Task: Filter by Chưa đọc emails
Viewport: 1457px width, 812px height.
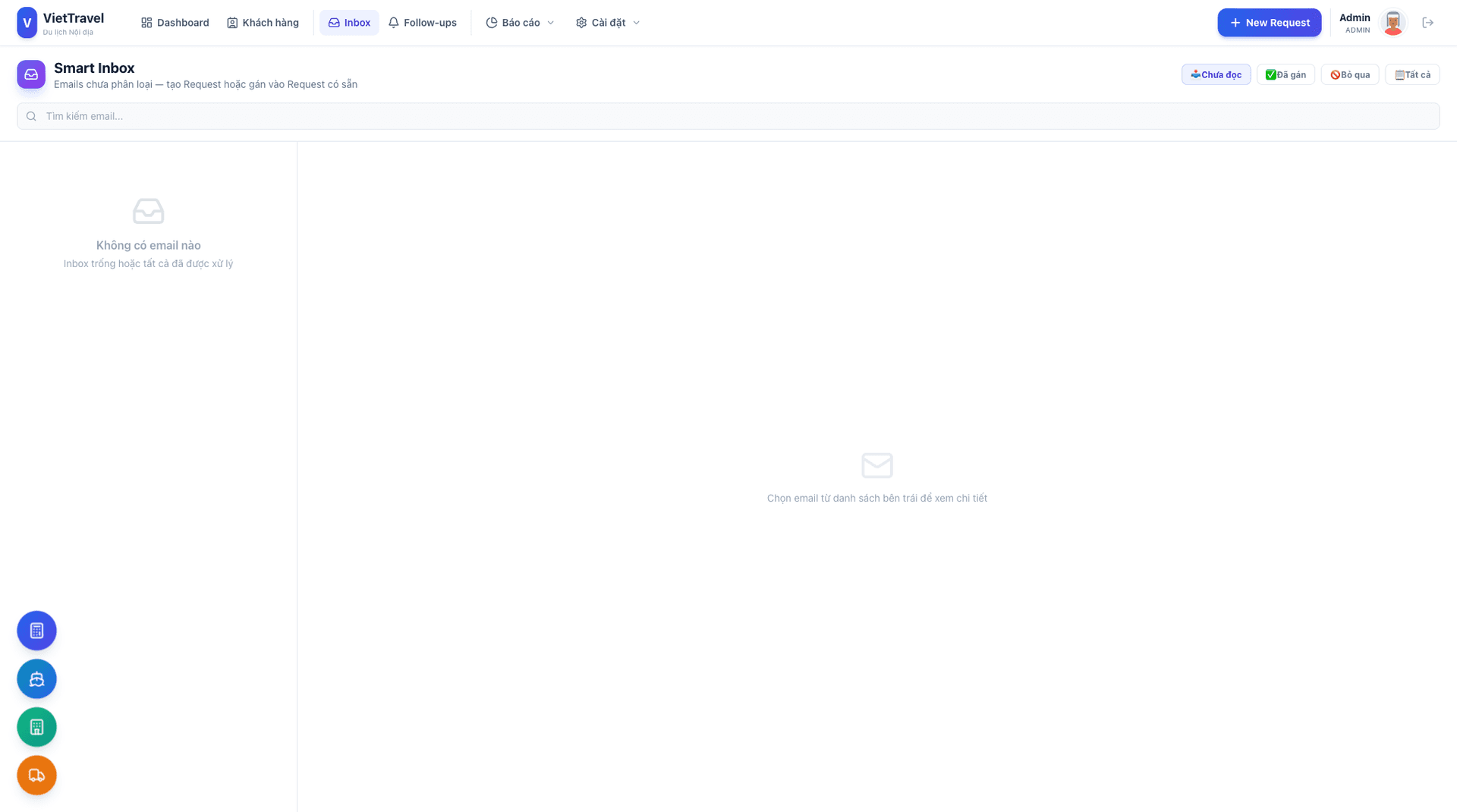Action: (1216, 74)
